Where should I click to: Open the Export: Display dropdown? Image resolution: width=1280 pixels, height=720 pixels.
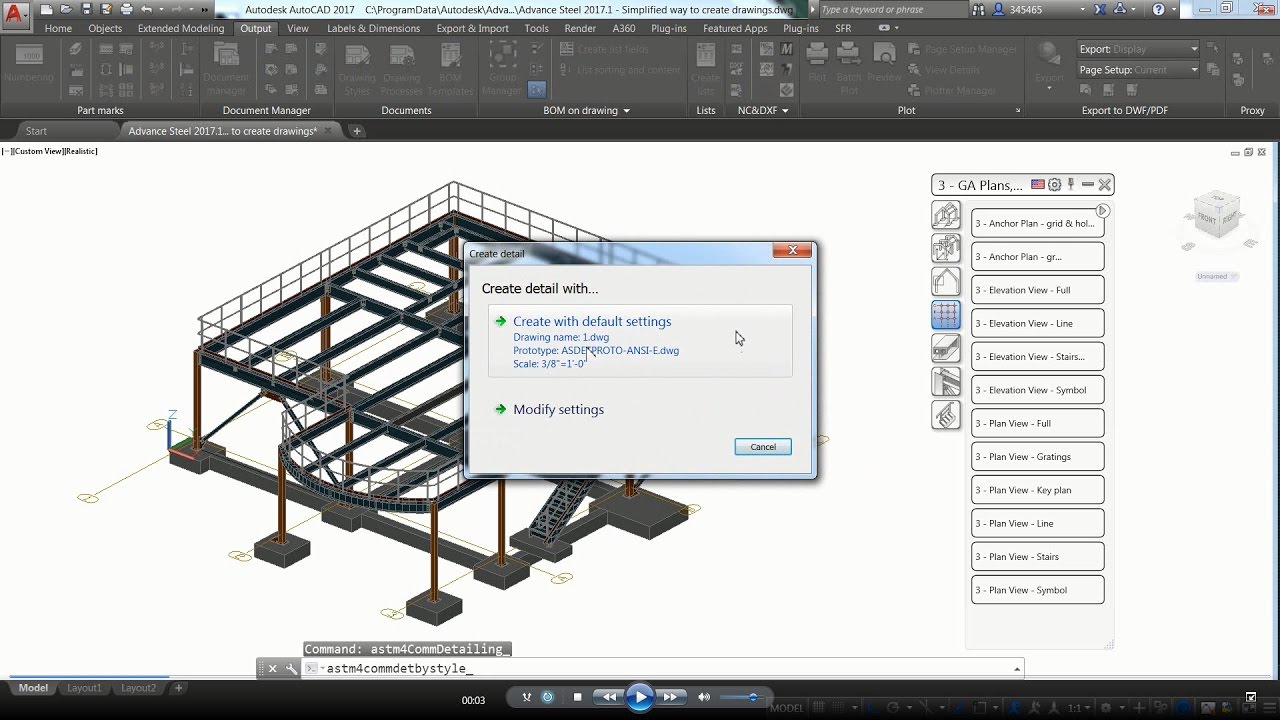click(1194, 48)
